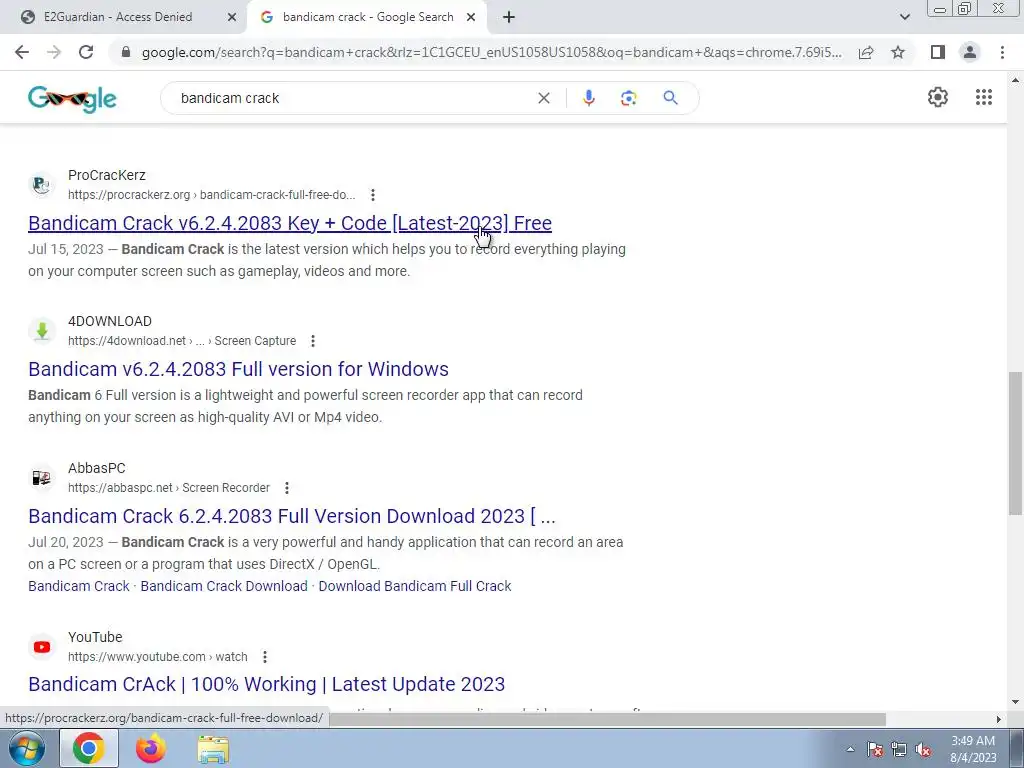This screenshot has height=768, width=1024.
Task: Click the scroll-right arrow of horizontal scrollbar
Action: coord(999,719)
